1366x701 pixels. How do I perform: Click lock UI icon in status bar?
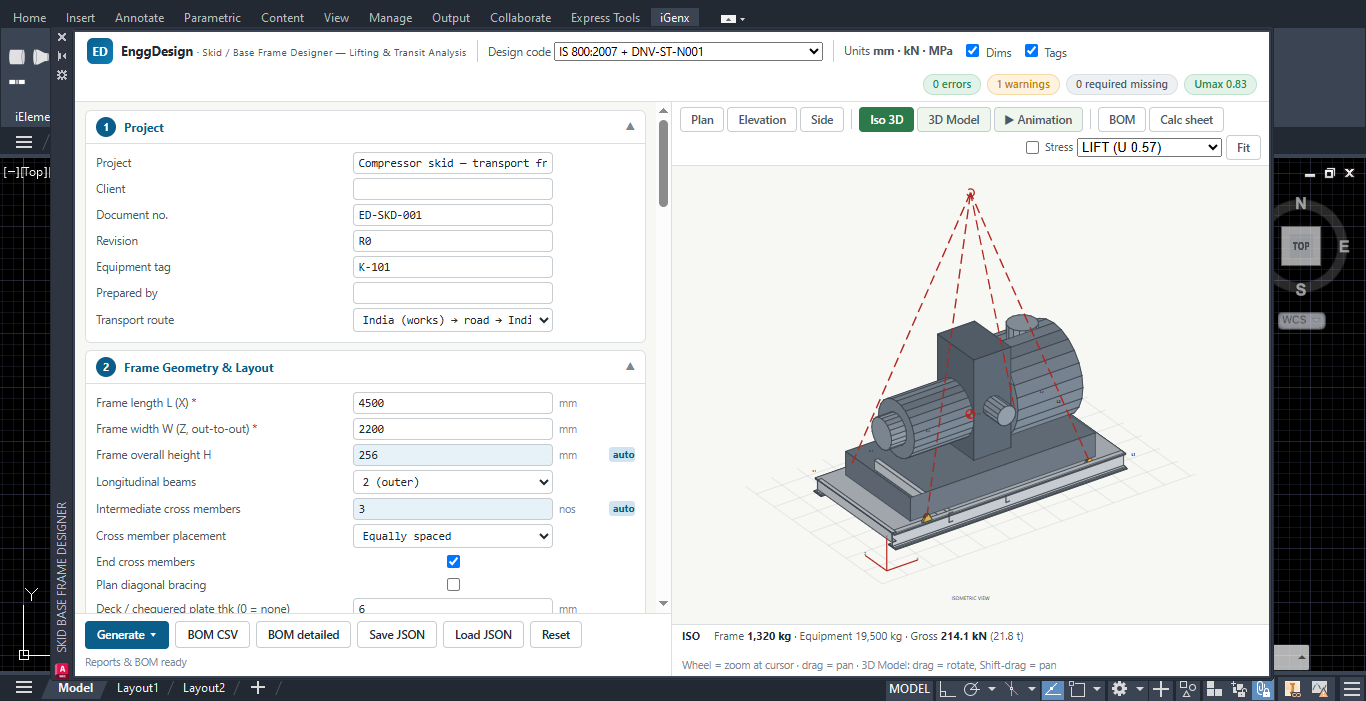pyautogui.click(x=1241, y=689)
